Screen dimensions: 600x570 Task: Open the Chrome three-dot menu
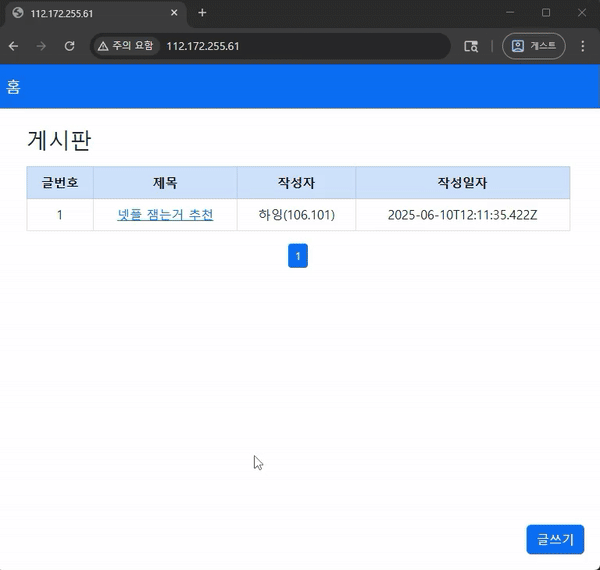point(582,46)
